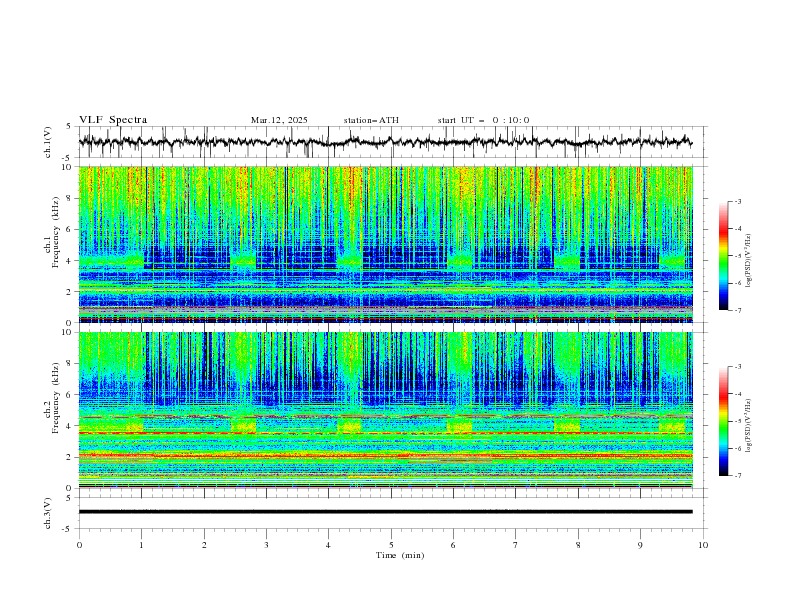
Task: Click the "-5" tick on ch.1(V) axis
Action: (68, 158)
